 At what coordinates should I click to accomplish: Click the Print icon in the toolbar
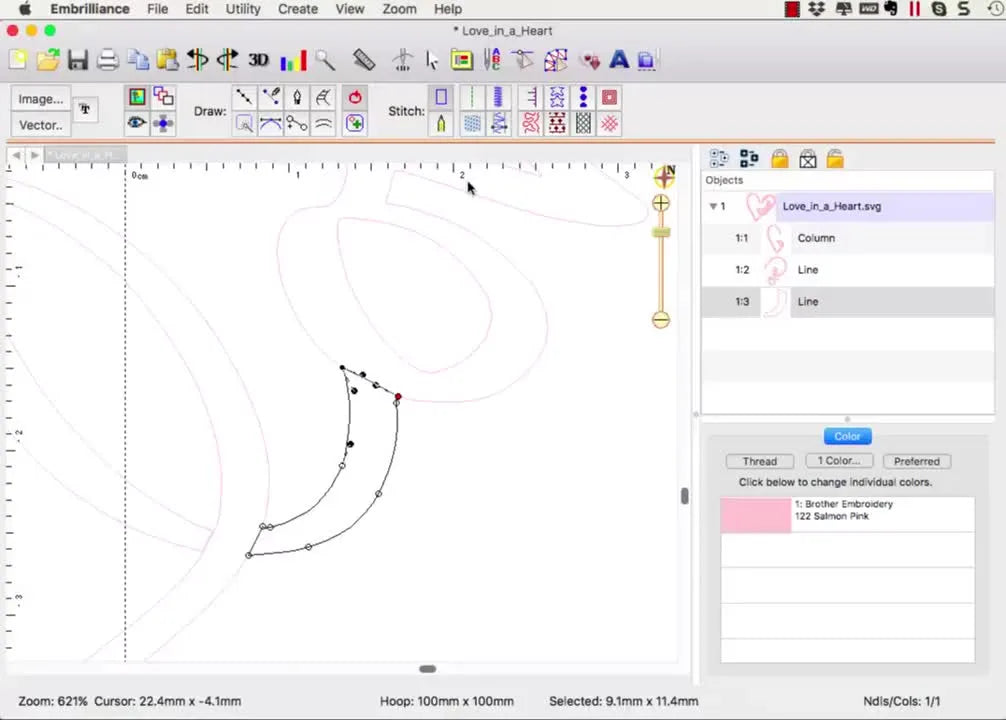click(107, 60)
